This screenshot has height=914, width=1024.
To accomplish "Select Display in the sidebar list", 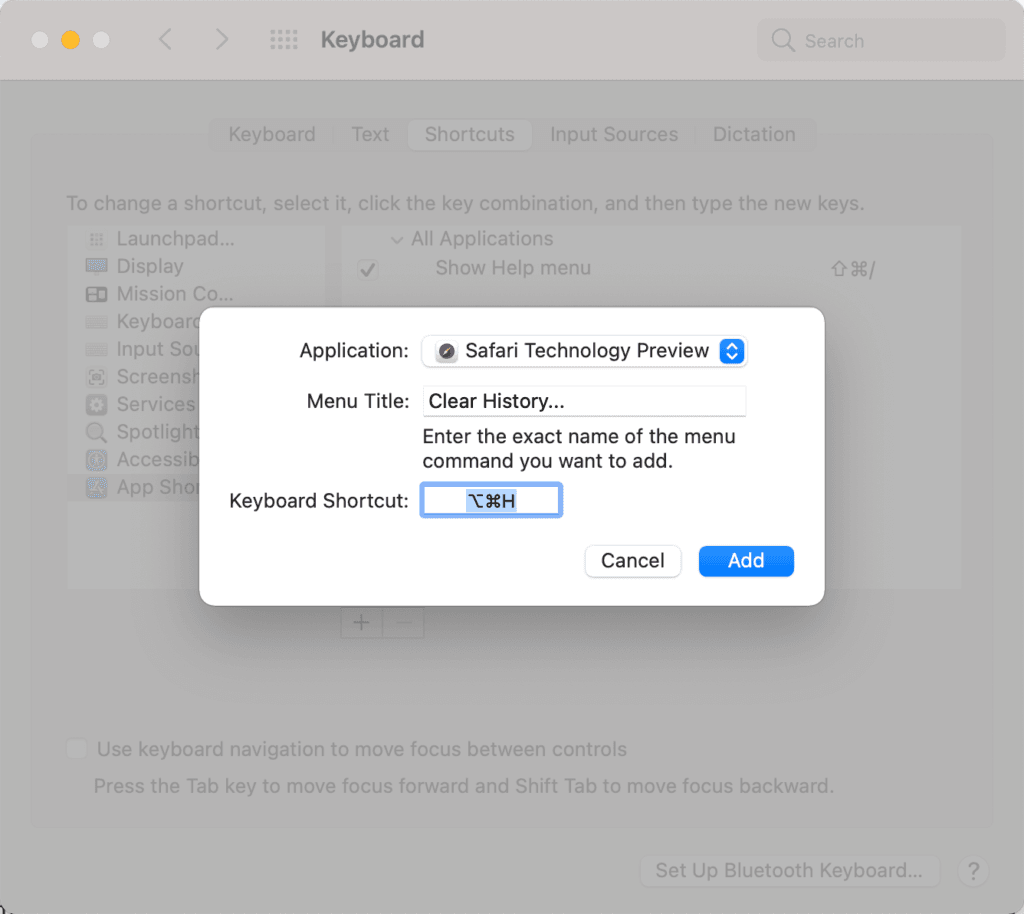I will tap(196, 266).
